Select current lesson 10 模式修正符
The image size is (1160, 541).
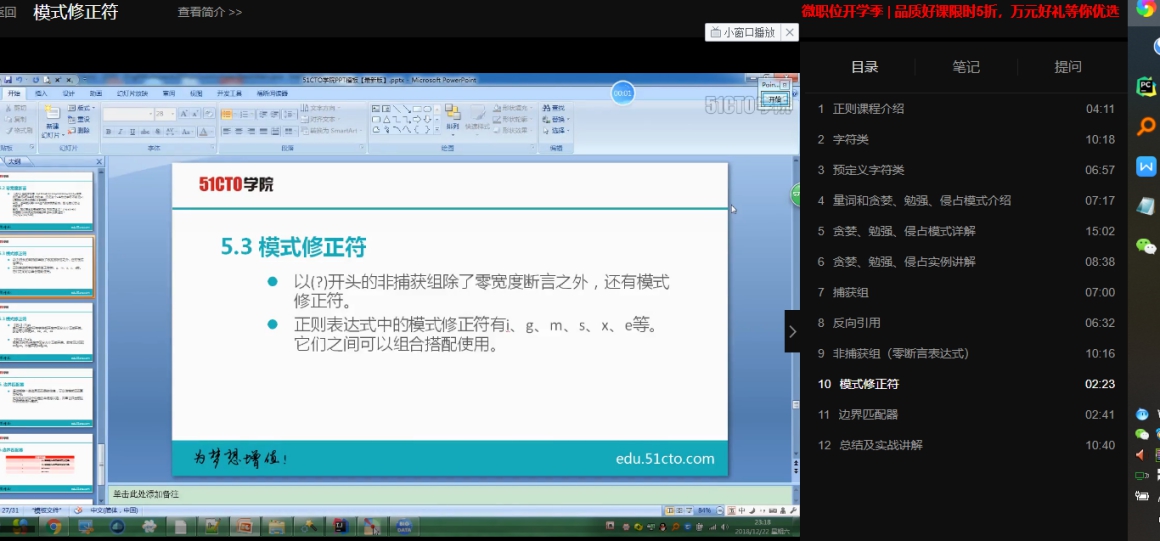pos(965,384)
